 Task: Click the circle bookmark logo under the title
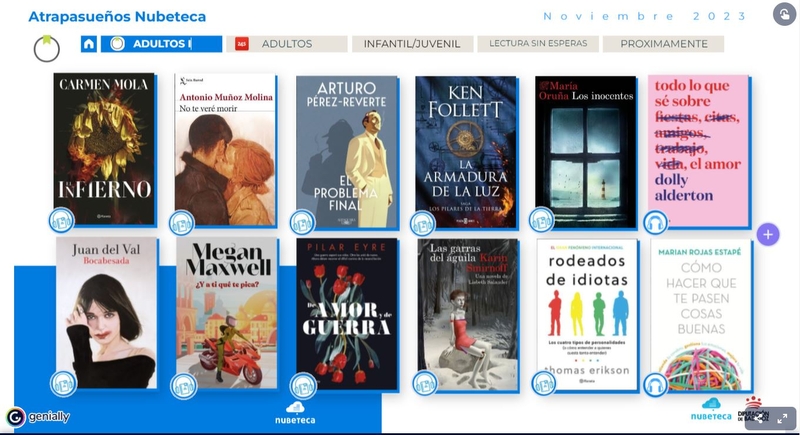pyautogui.click(x=46, y=49)
